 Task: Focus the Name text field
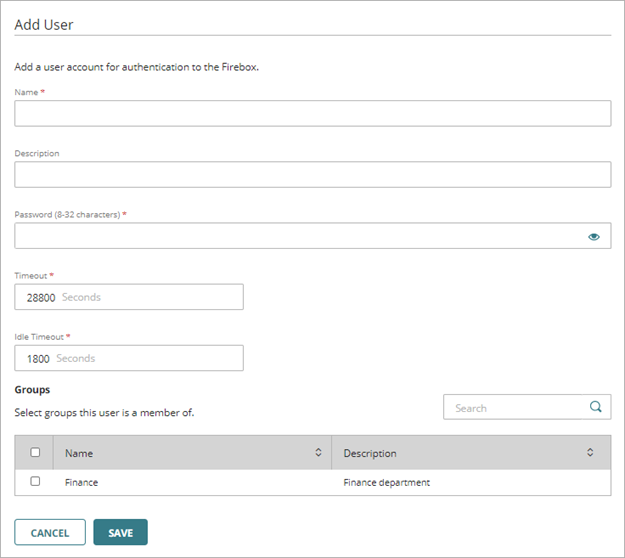312,113
